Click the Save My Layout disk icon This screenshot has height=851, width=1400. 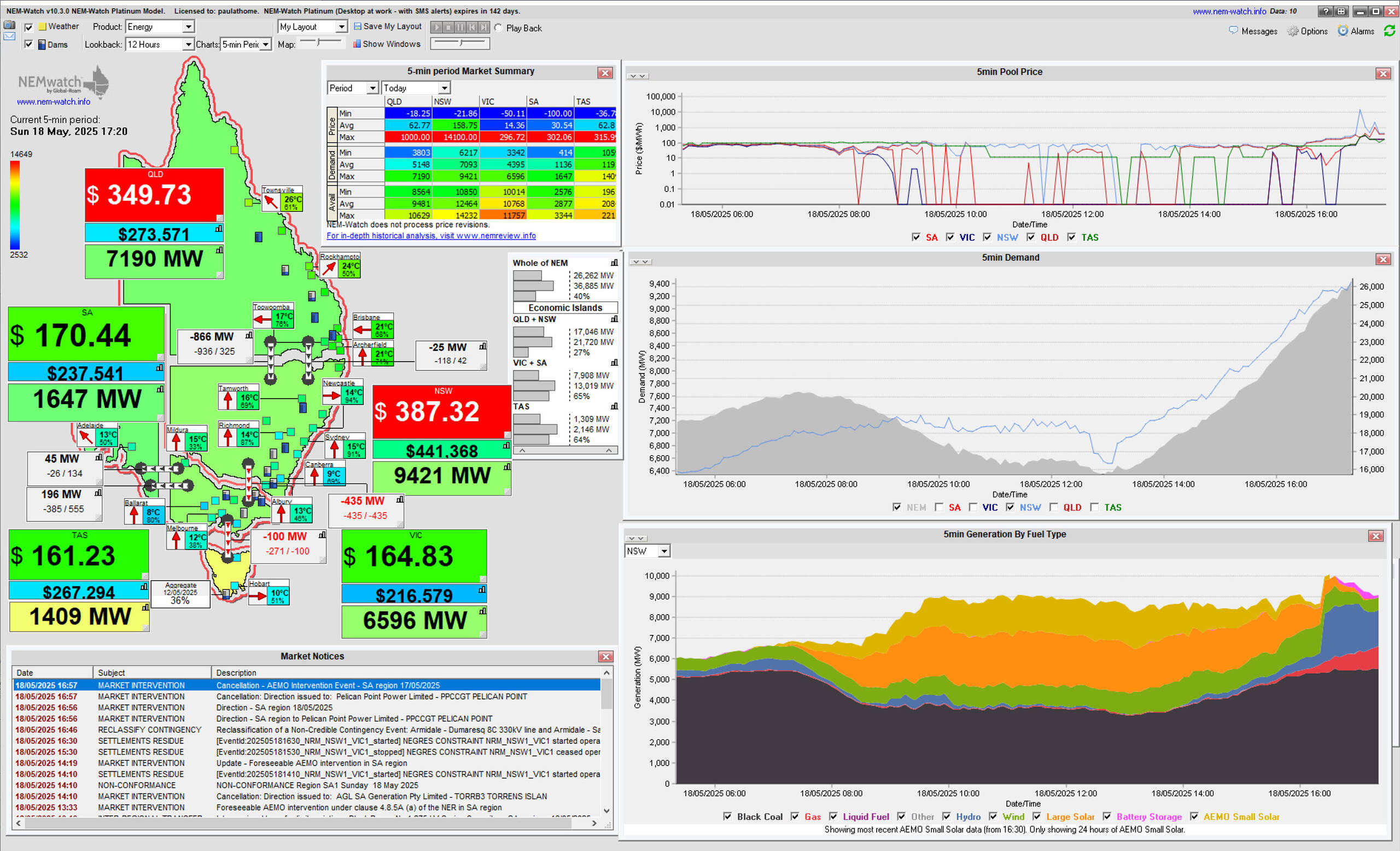click(x=358, y=26)
